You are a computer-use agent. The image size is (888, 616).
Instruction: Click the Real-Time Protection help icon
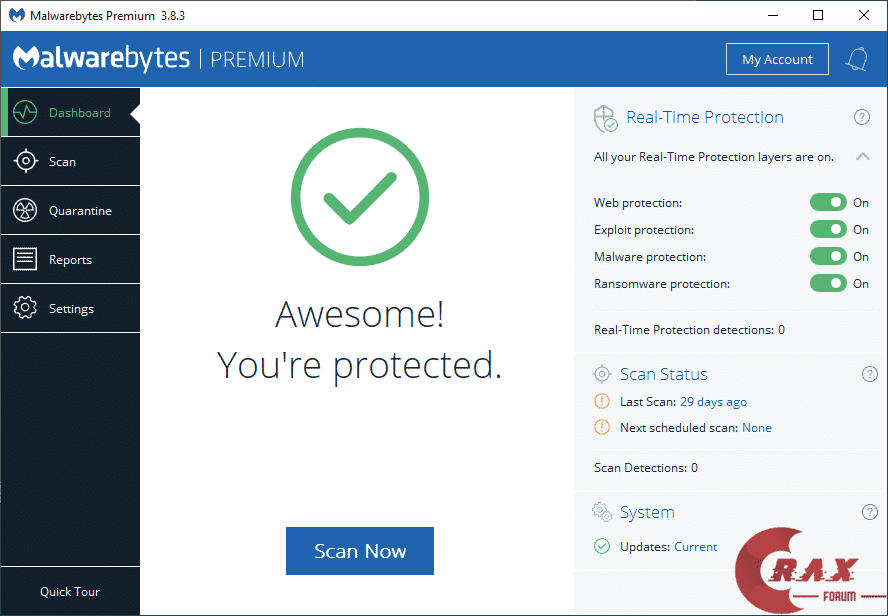point(861,118)
